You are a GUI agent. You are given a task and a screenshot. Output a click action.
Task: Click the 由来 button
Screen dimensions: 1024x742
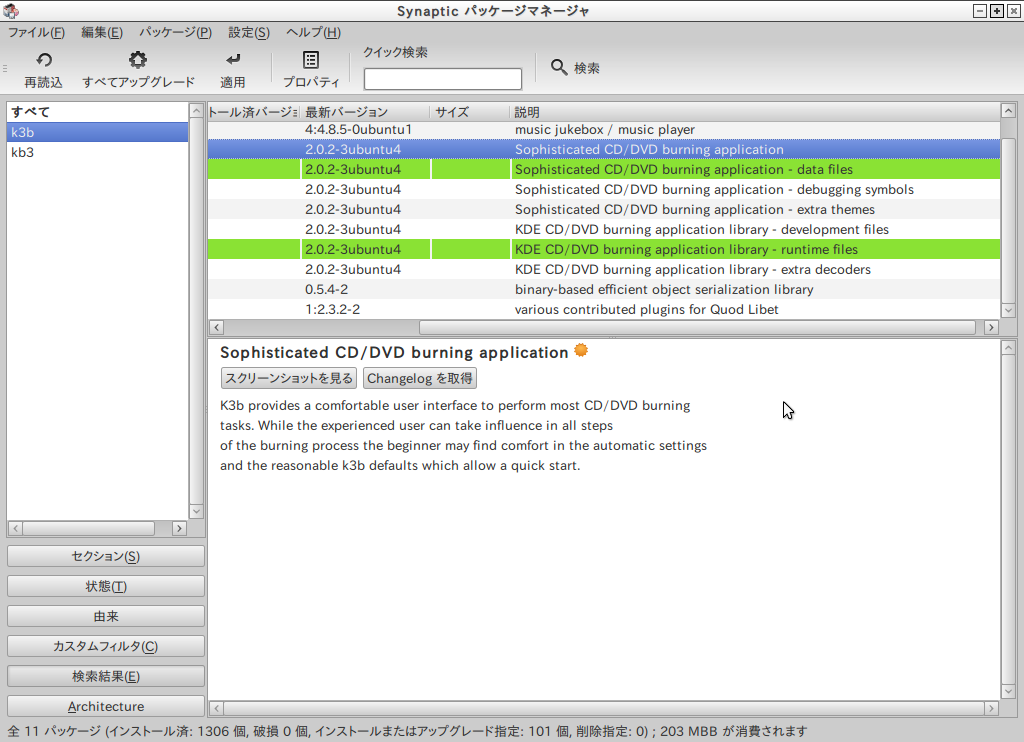tap(106, 617)
